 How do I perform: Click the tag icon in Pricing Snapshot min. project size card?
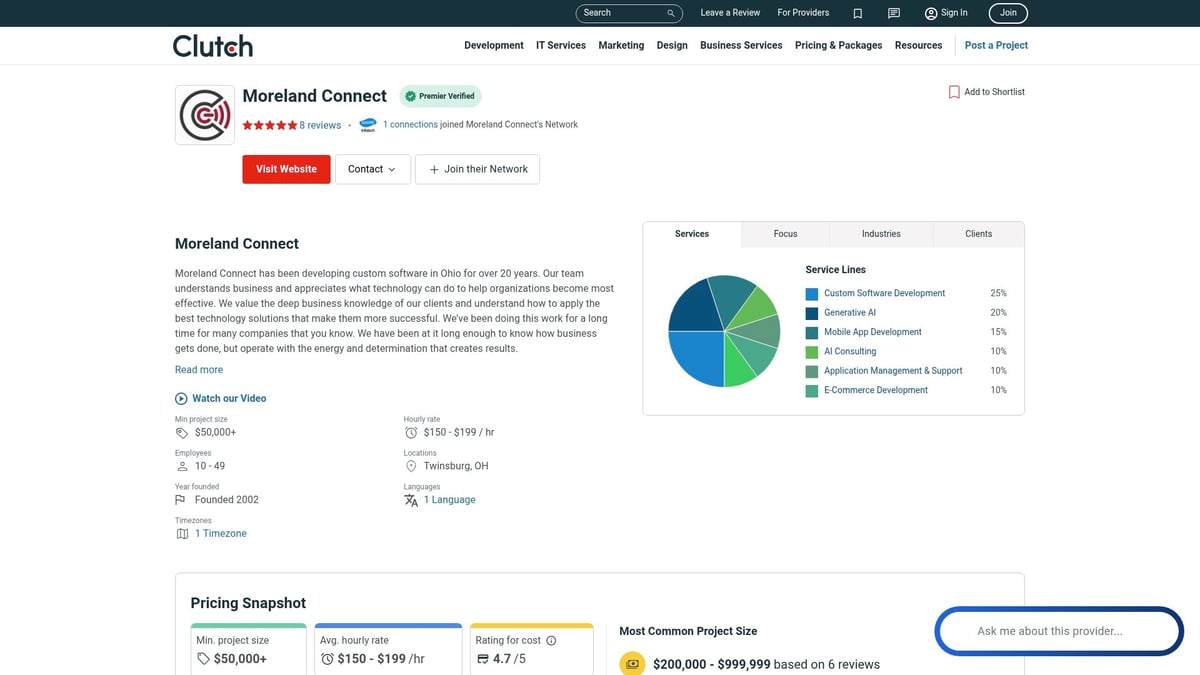pyautogui.click(x=203, y=659)
